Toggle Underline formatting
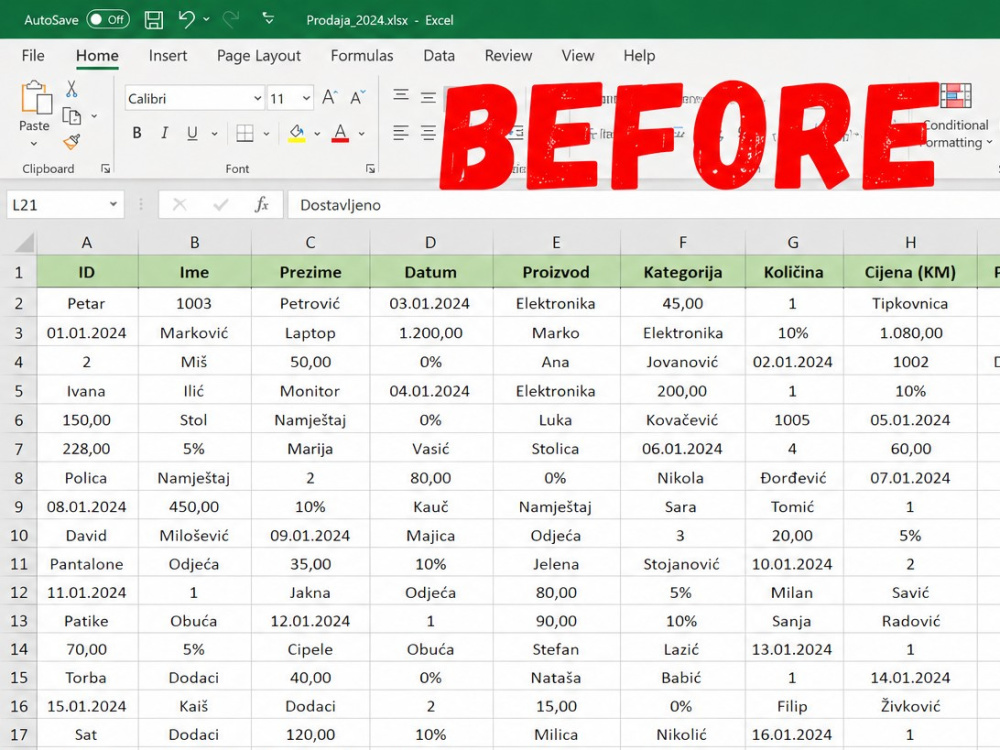Screen dimensions: 1000x750 tap(192, 133)
